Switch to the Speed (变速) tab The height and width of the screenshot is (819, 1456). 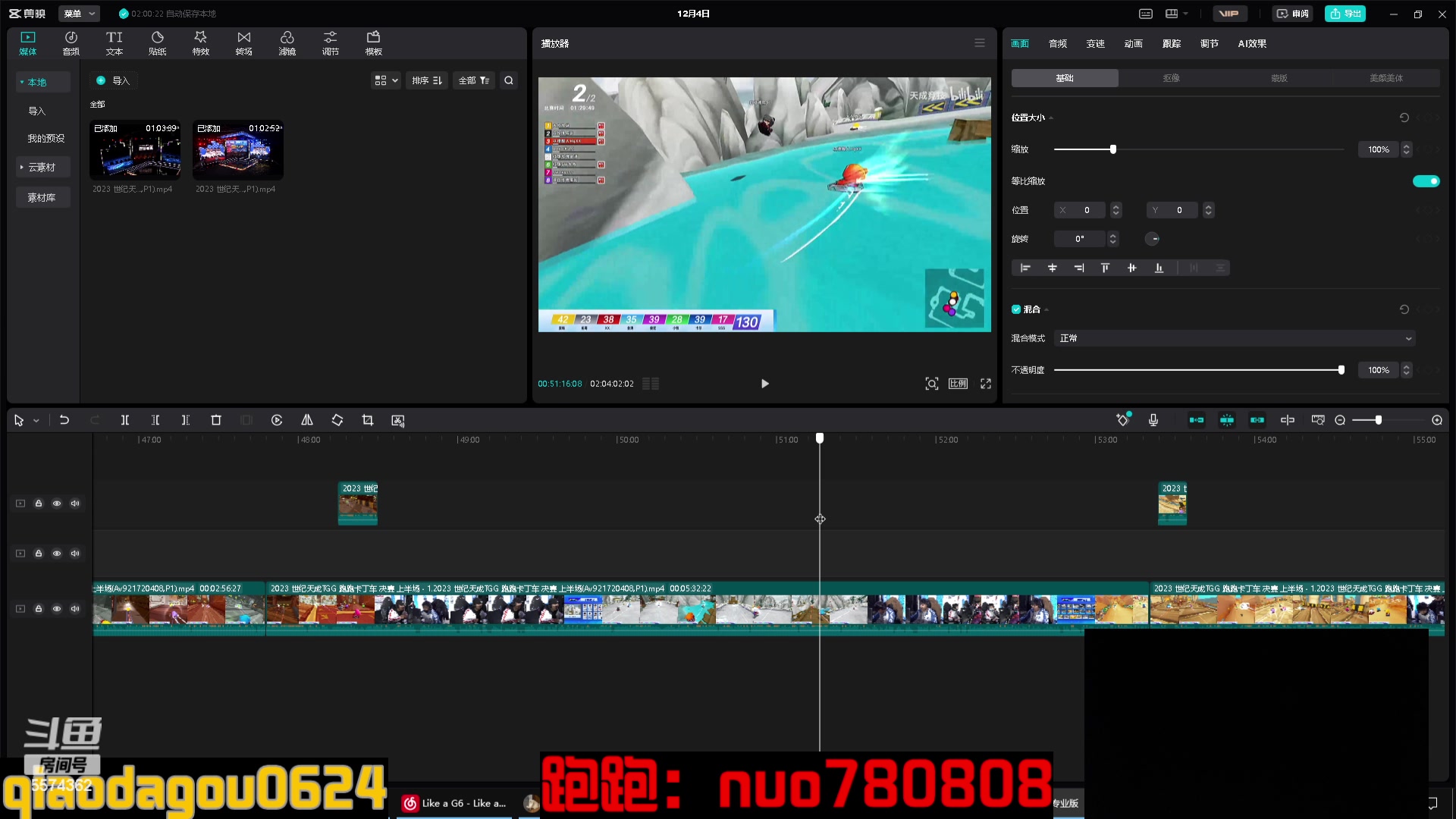1096,43
